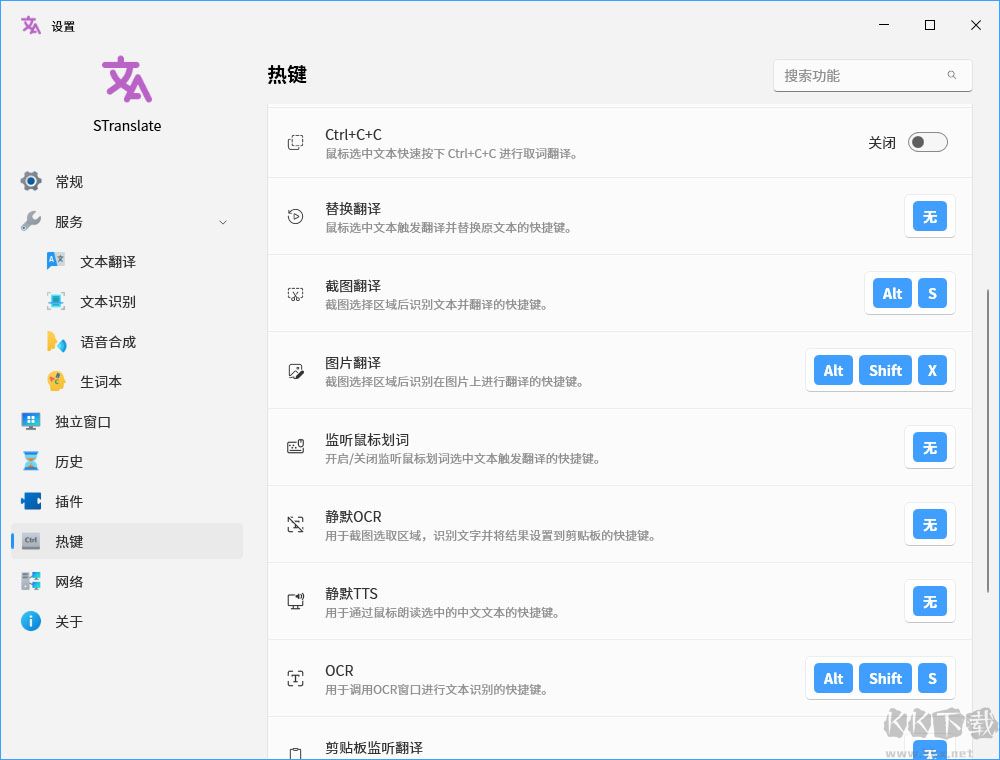Click the 插件 puzzle piece icon
The width and height of the screenshot is (1000, 760).
click(x=31, y=501)
